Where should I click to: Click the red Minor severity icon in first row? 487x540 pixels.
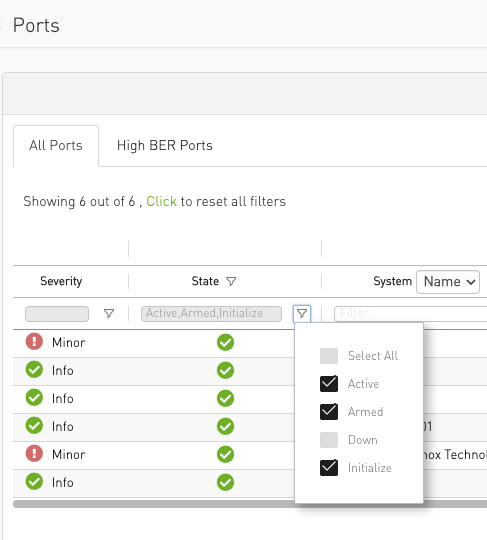(34, 342)
